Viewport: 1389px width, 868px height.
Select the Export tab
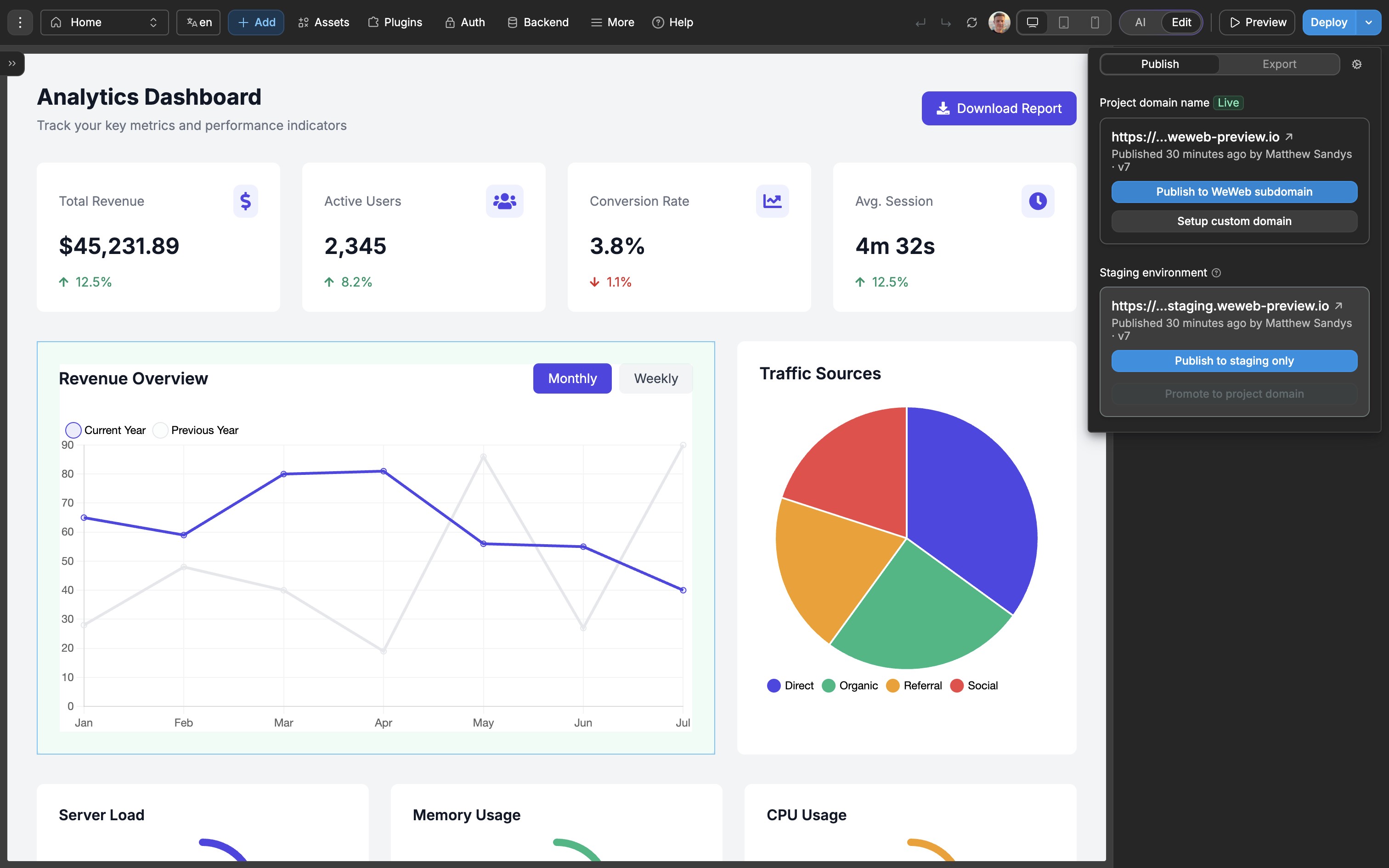[1279, 64]
